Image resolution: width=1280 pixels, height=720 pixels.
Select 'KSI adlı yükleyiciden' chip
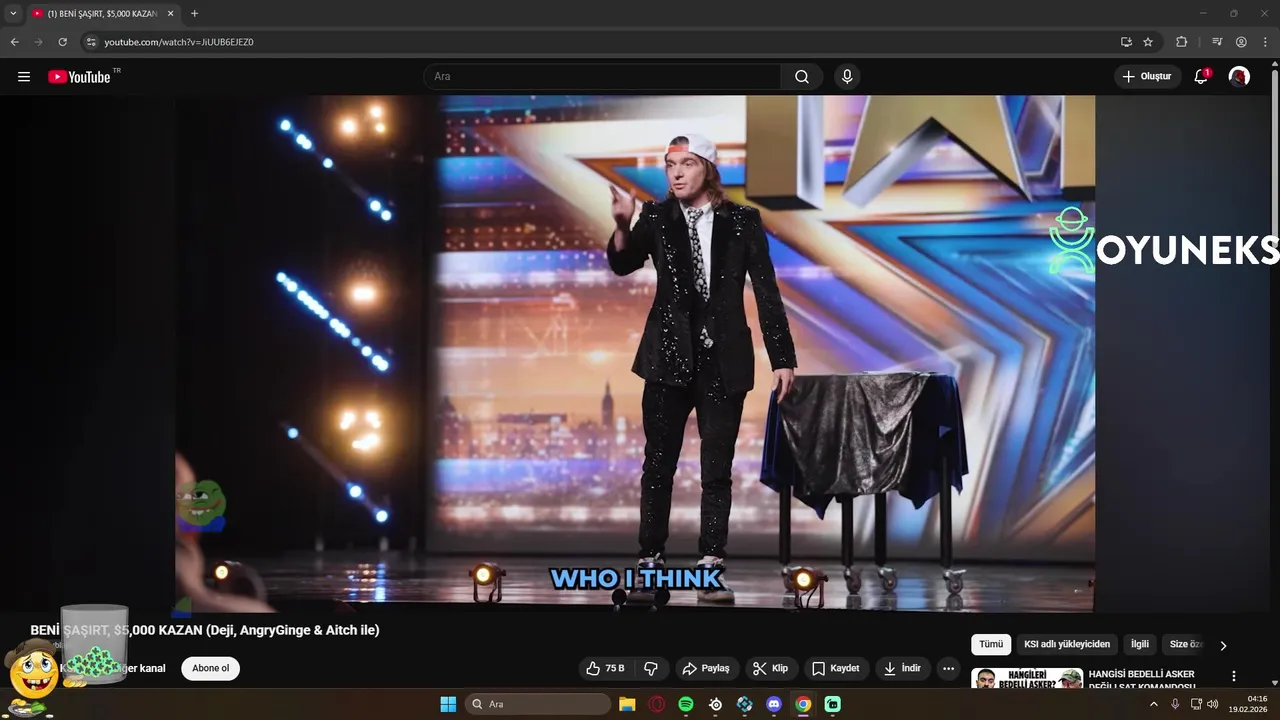1067,645
